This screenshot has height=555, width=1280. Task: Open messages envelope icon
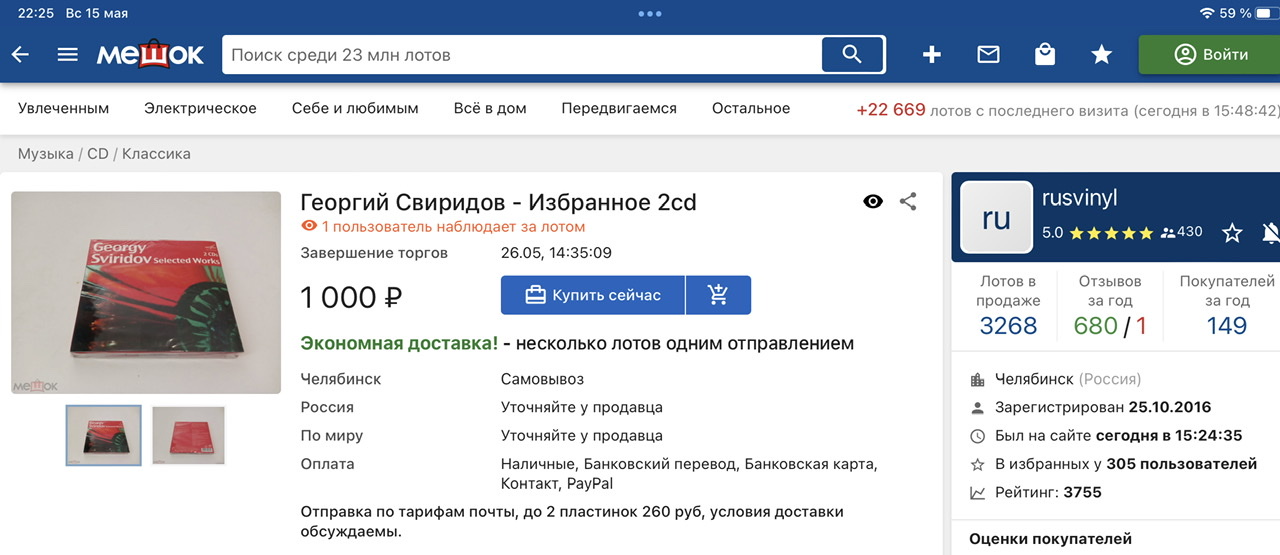(x=988, y=55)
